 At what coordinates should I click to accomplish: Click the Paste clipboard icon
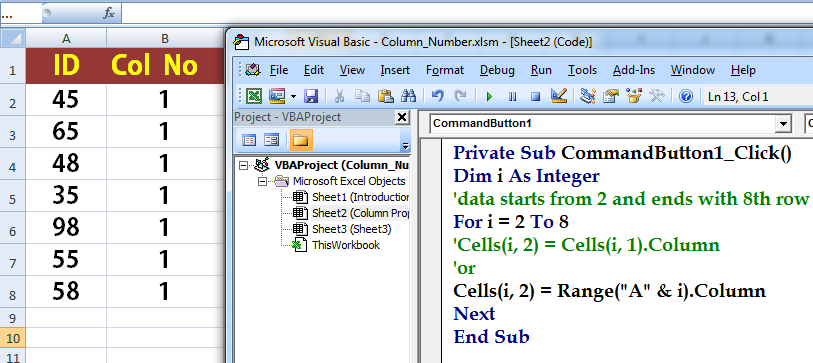pos(385,96)
